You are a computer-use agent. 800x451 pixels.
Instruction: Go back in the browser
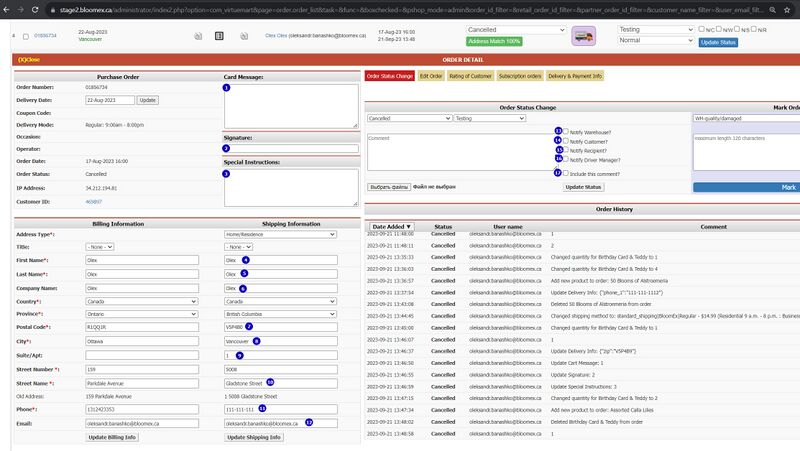[x=6, y=10]
